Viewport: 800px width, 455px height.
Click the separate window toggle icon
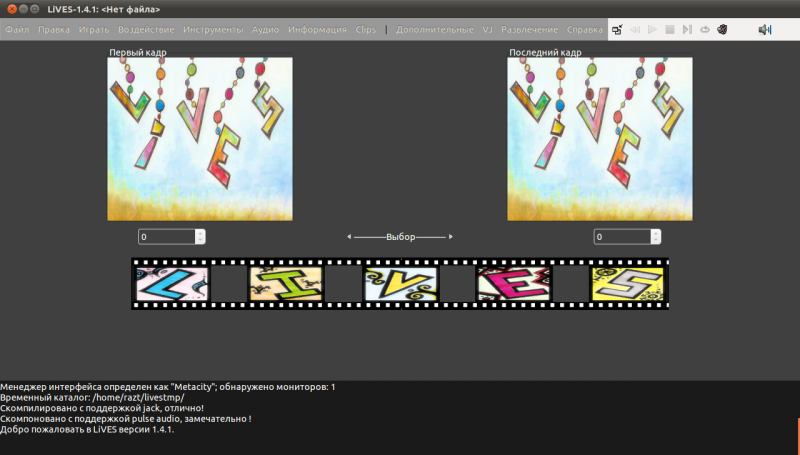617,30
